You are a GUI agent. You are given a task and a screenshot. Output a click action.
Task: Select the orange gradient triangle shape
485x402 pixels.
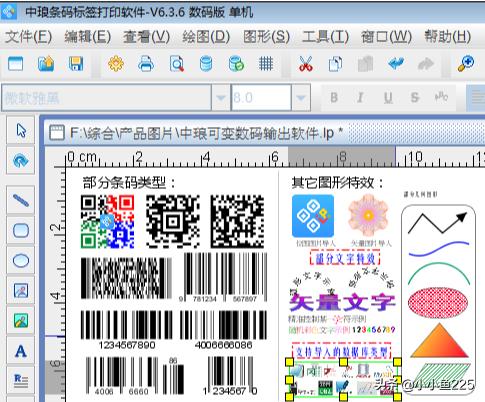point(439,341)
